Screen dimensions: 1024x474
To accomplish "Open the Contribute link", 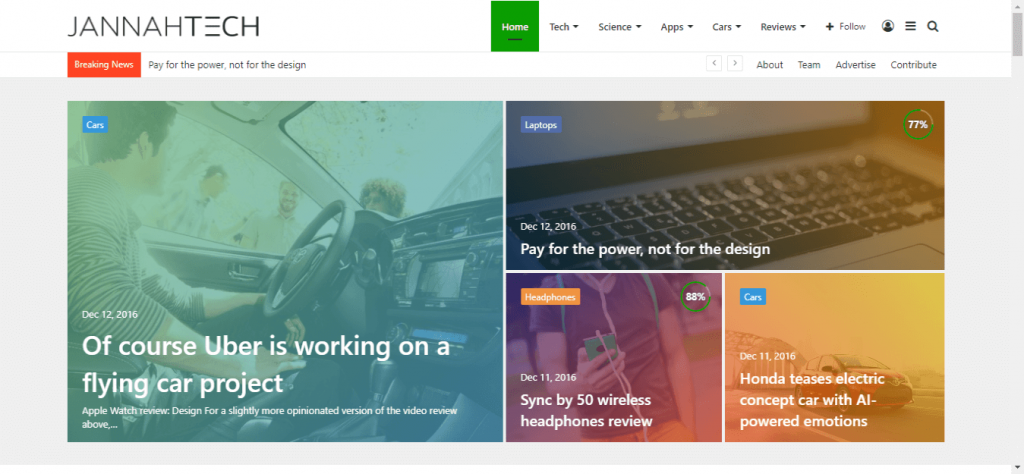I will click(x=913, y=65).
